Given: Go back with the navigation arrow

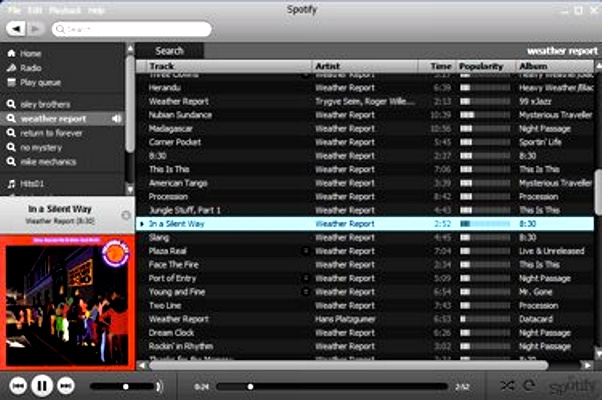Looking at the screenshot, I should [13, 29].
